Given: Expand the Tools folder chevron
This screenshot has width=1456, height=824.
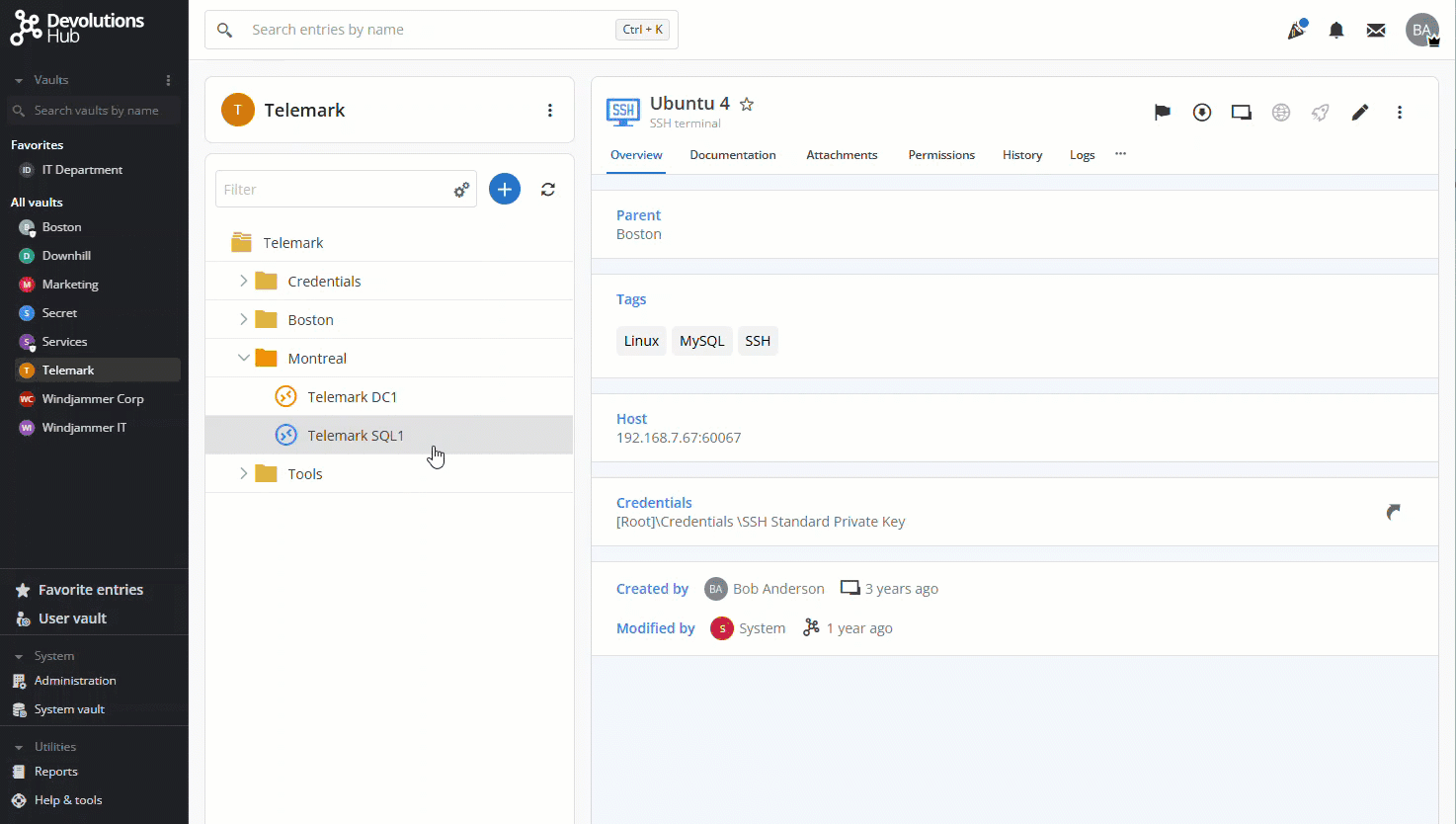Looking at the screenshot, I should pos(244,474).
